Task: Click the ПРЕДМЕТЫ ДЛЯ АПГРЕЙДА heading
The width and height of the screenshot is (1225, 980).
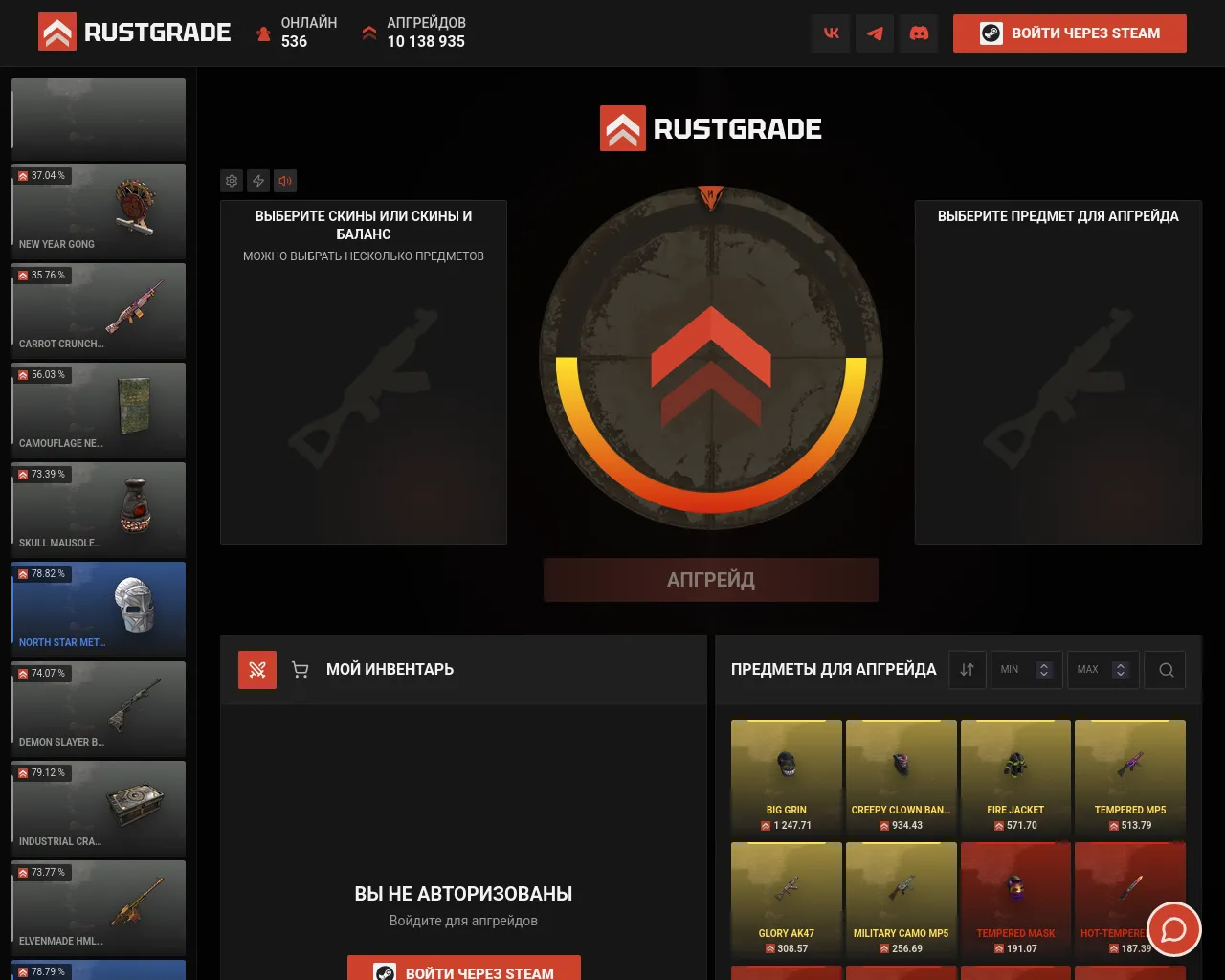Action: [x=834, y=670]
